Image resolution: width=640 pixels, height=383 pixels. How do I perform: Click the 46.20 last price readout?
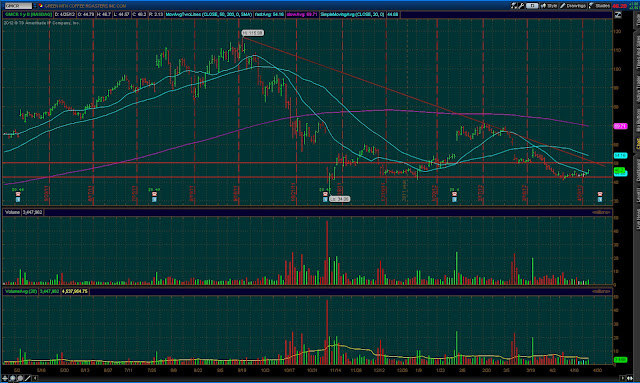(x=619, y=6)
